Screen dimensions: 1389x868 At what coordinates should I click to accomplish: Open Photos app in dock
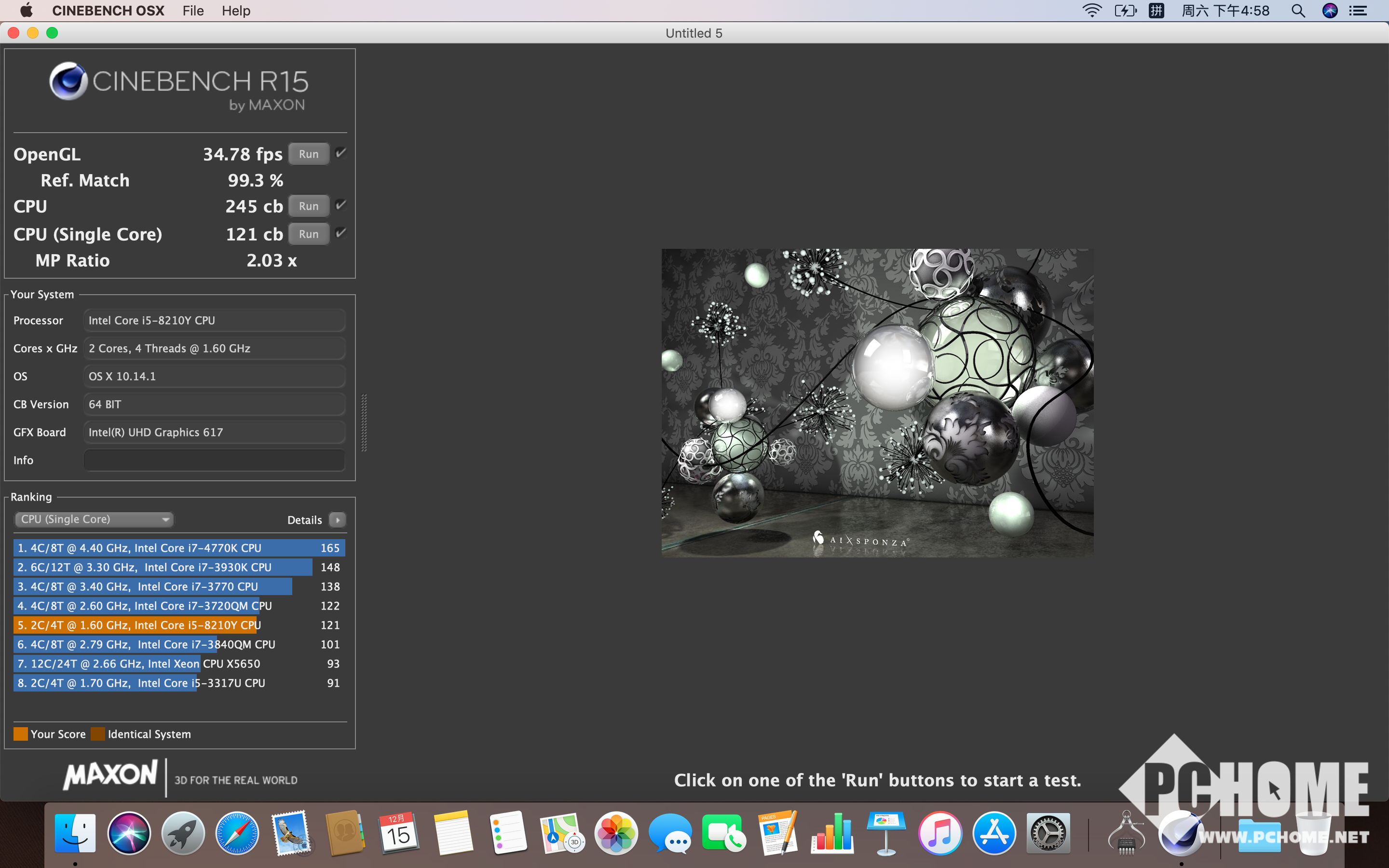coord(616,833)
